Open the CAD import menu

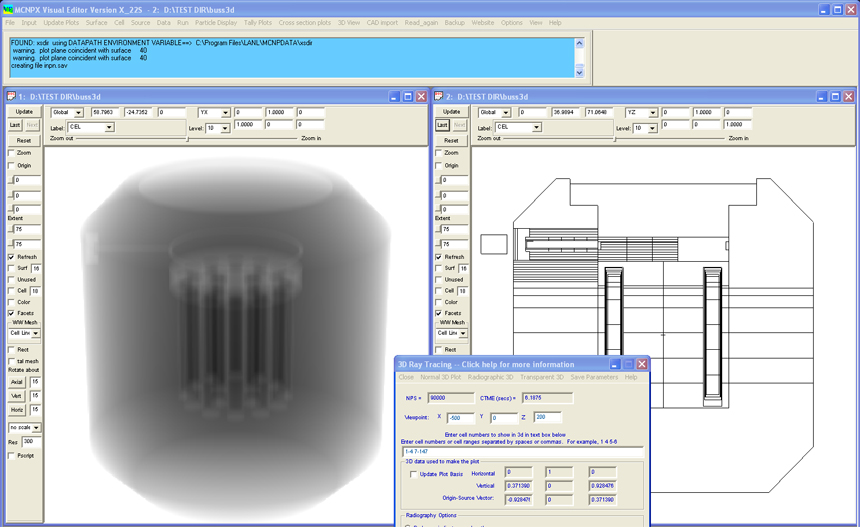(382, 22)
